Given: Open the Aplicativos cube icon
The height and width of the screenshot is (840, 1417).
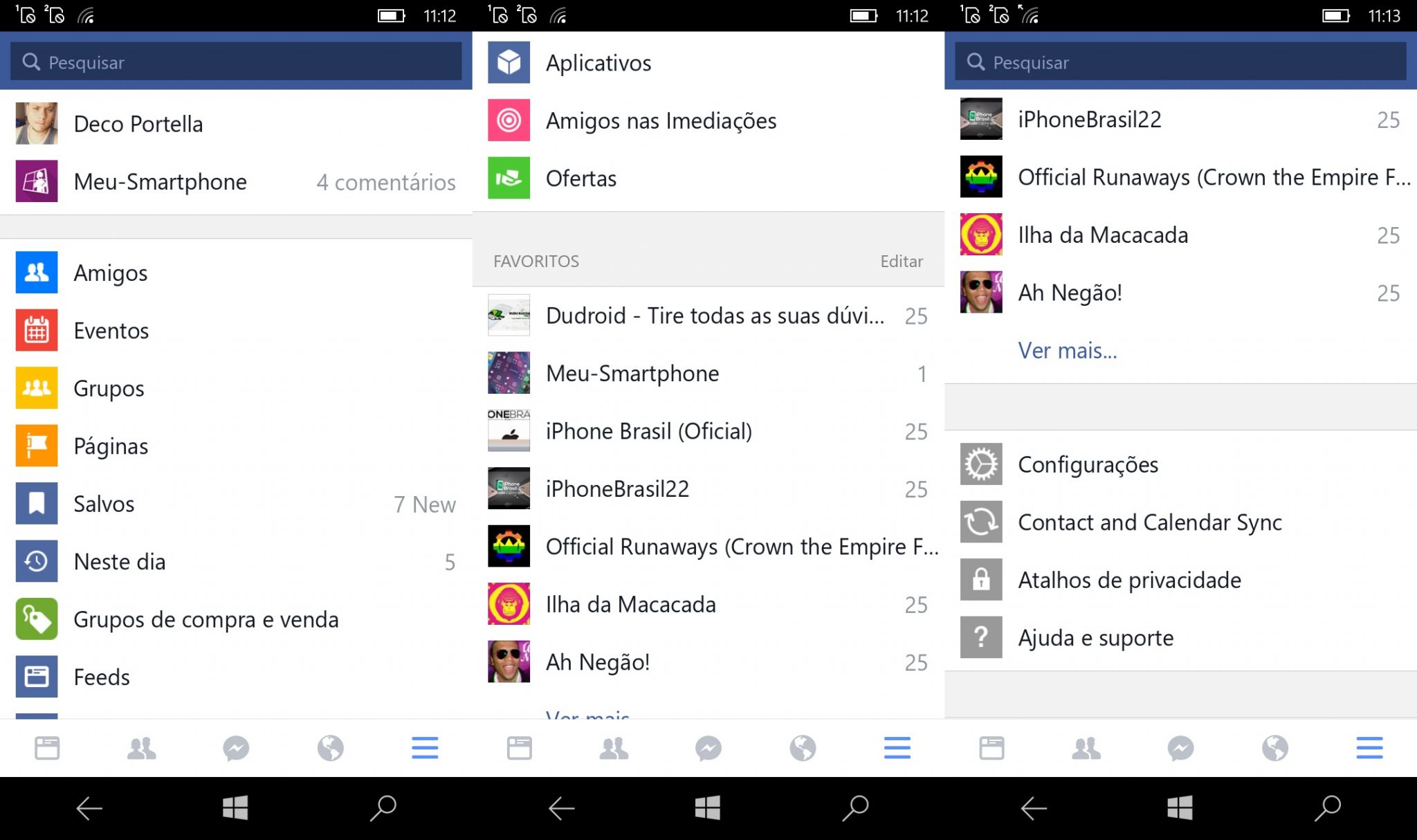Looking at the screenshot, I should pos(509,62).
